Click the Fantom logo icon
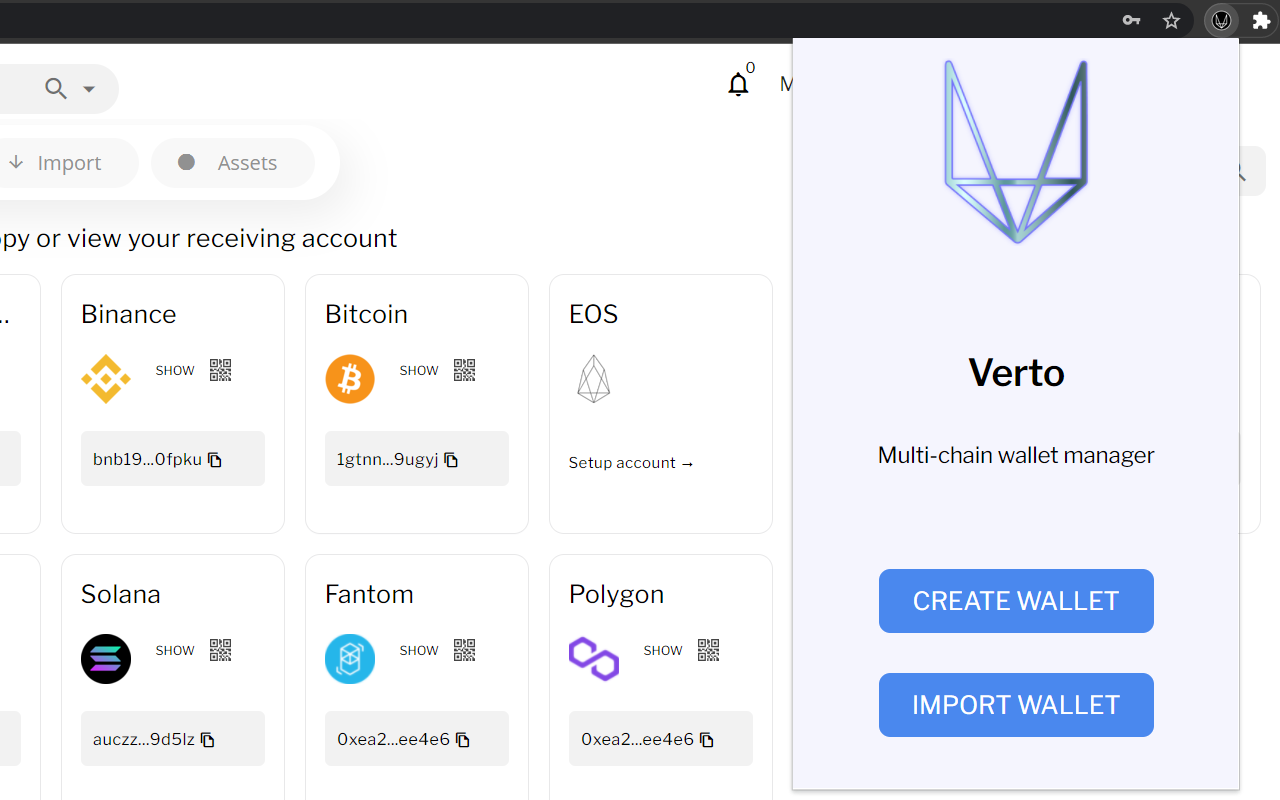The height and width of the screenshot is (800, 1280). pyautogui.click(x=350, y=659)
